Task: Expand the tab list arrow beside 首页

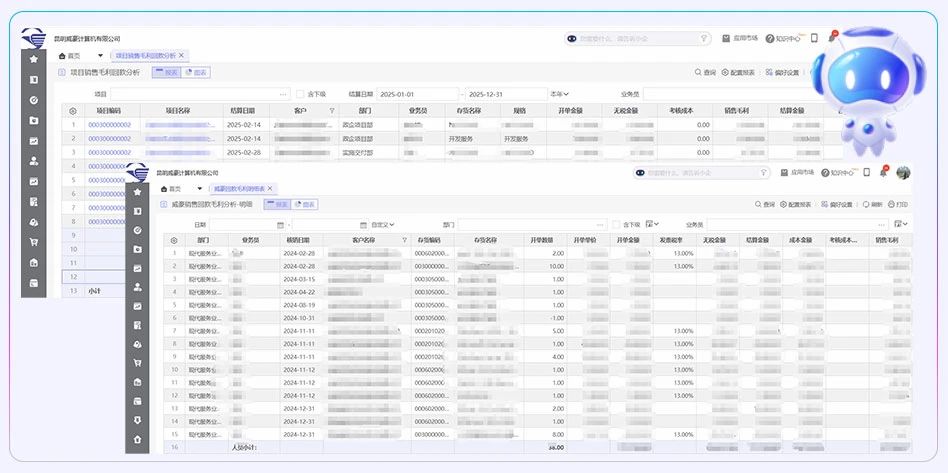Action: coord(198,188)
